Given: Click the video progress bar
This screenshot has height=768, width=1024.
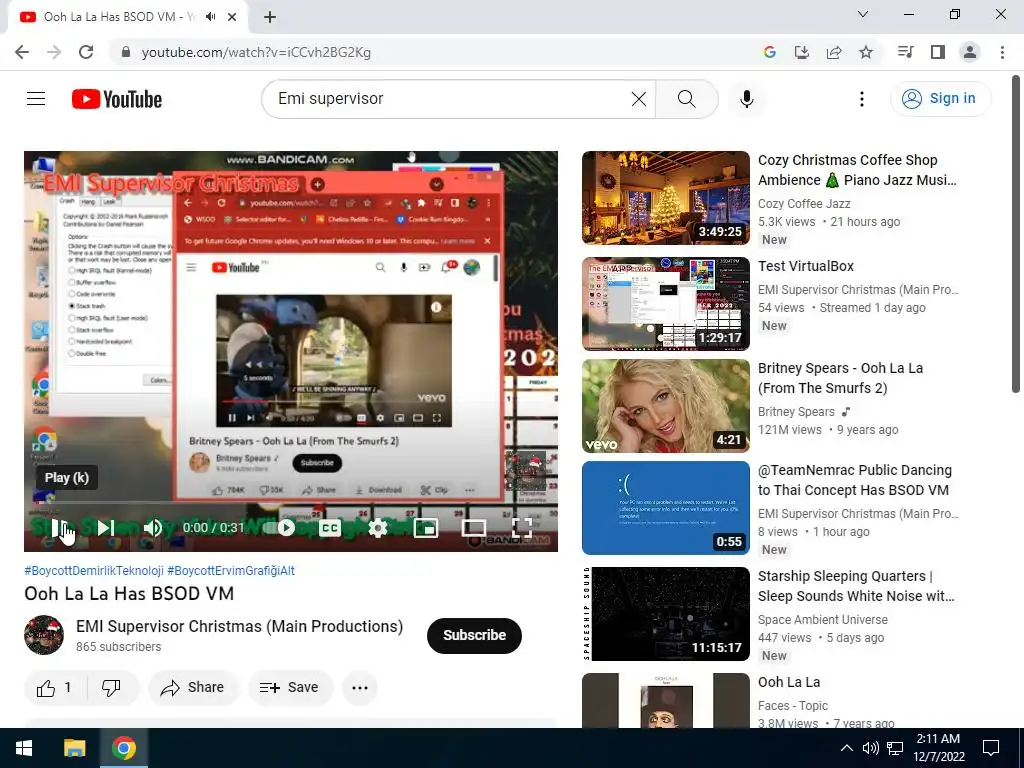Looking at the screenshot, I should pos(291,504).
